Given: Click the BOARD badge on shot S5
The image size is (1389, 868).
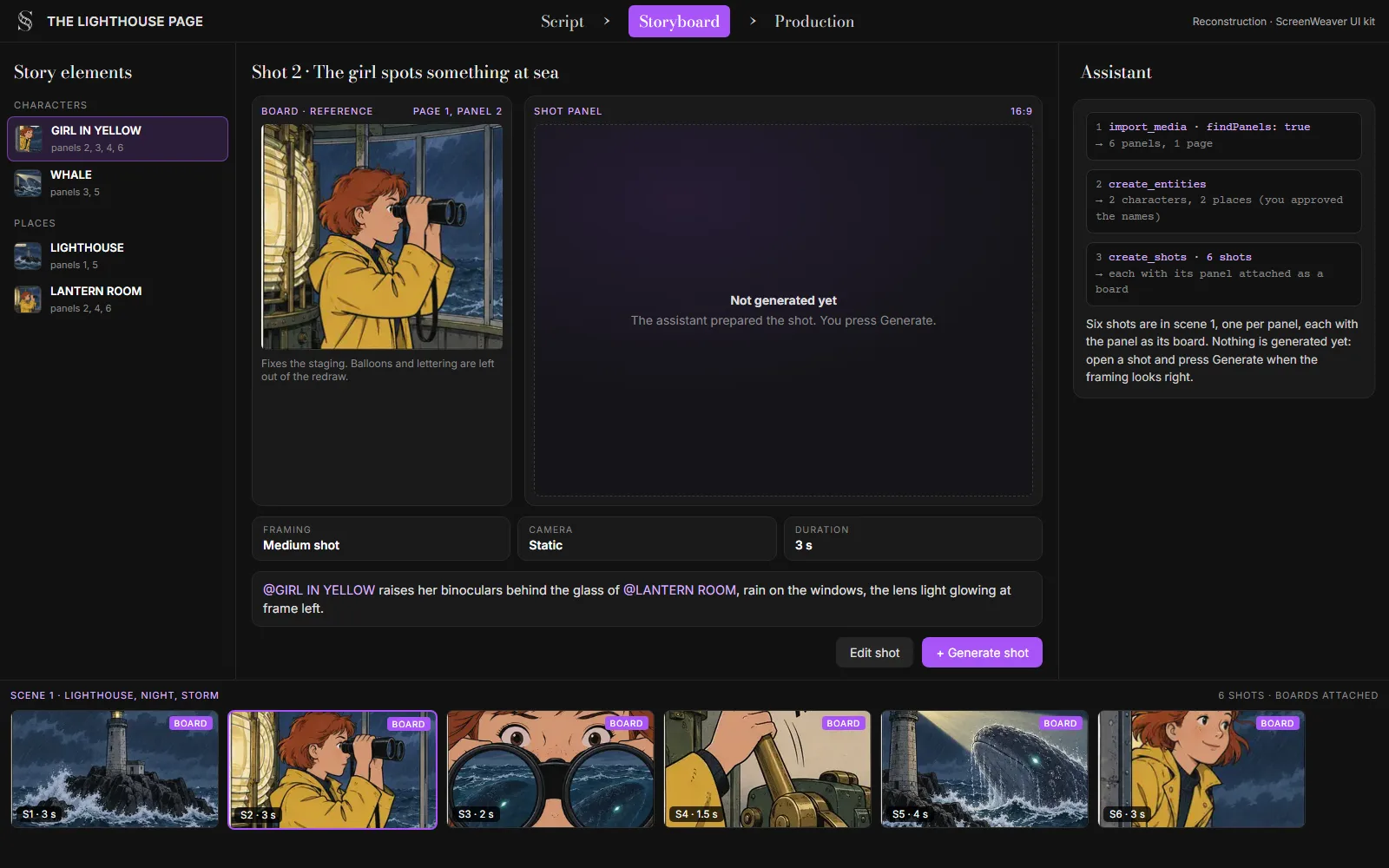Looking at the screenshot, I should click(x=1060, y=723).
